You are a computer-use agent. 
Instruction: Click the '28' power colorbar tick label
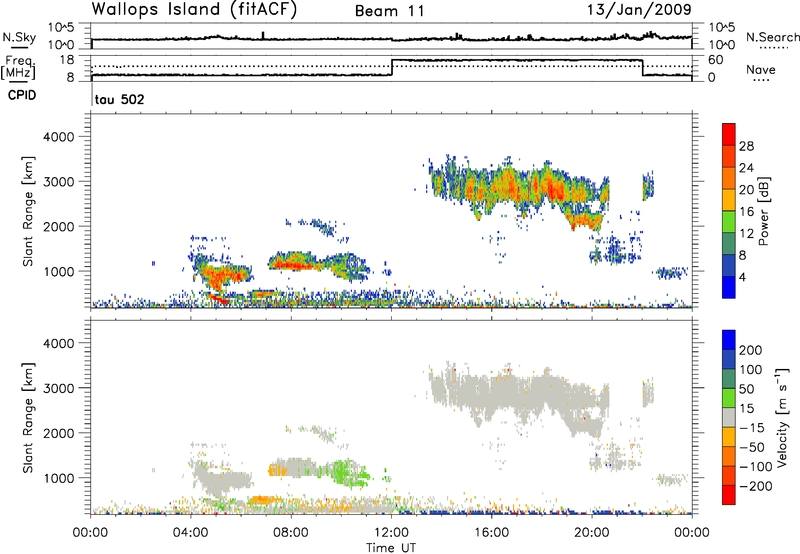tap(746, 146)
